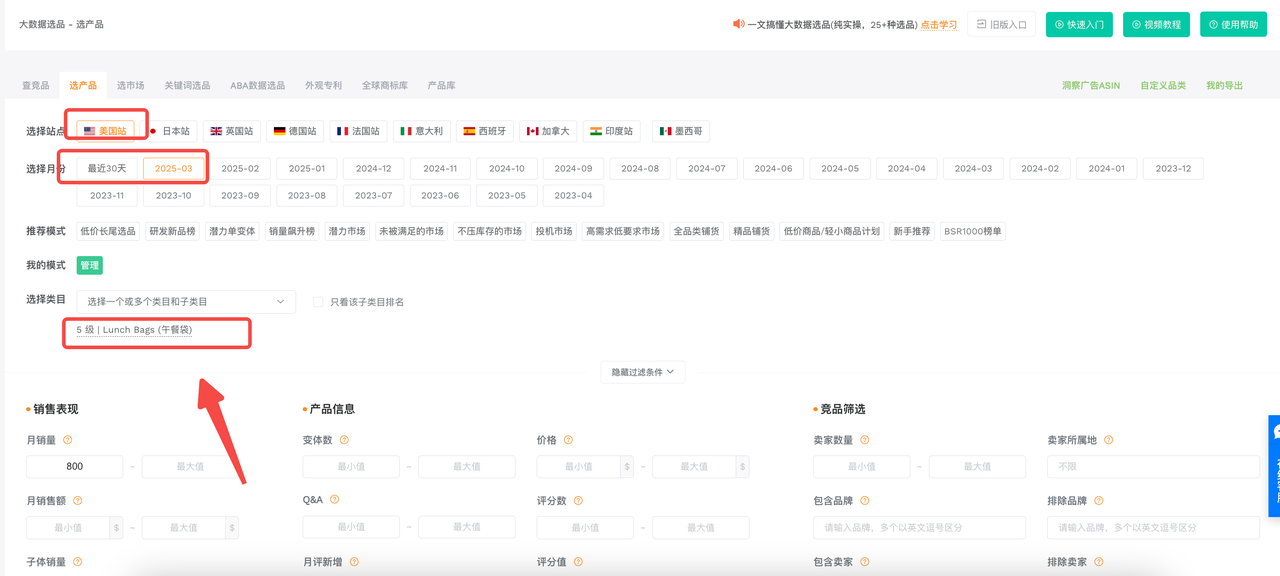Click the 视频教程 button
The width and height of the screenshot is (1280, 576).
tap(1156, 25)
